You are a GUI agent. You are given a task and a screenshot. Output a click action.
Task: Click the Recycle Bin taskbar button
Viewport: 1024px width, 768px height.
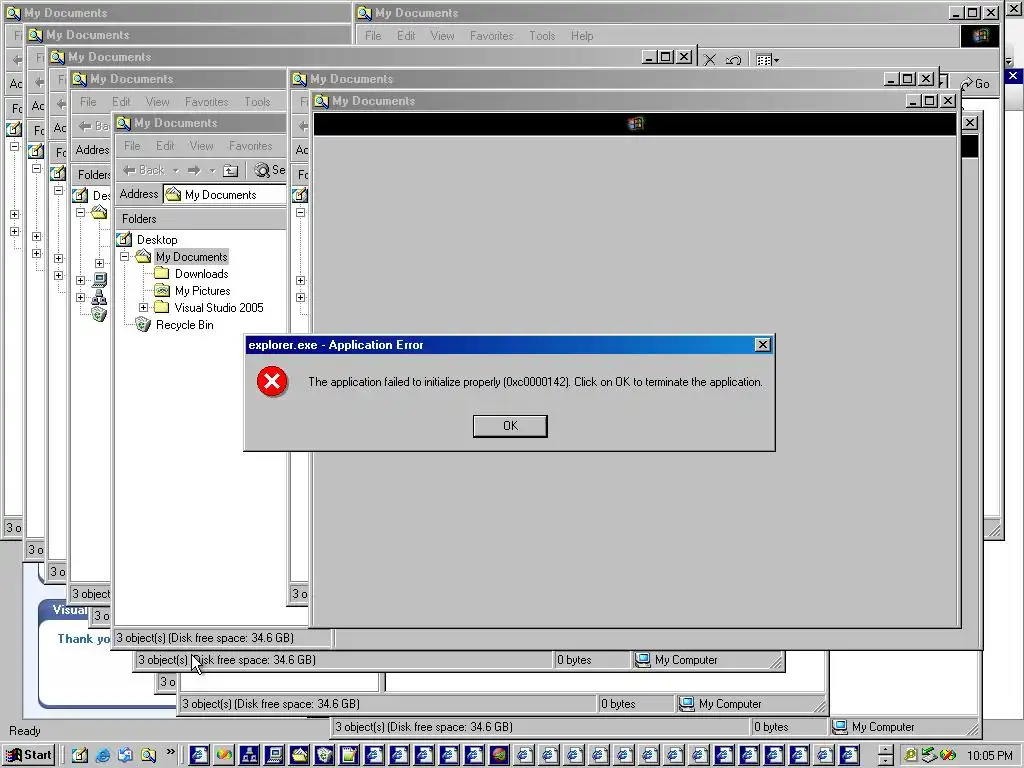324,756
